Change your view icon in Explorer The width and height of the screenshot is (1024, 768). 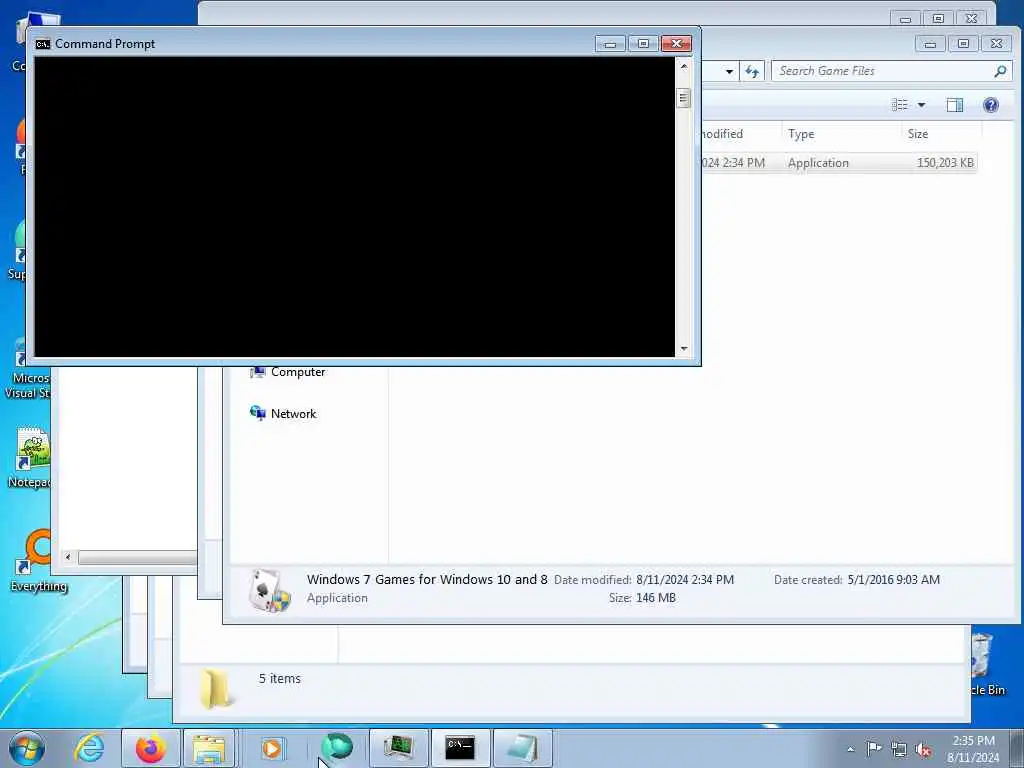pyautogui.click(x=900, y=104)
